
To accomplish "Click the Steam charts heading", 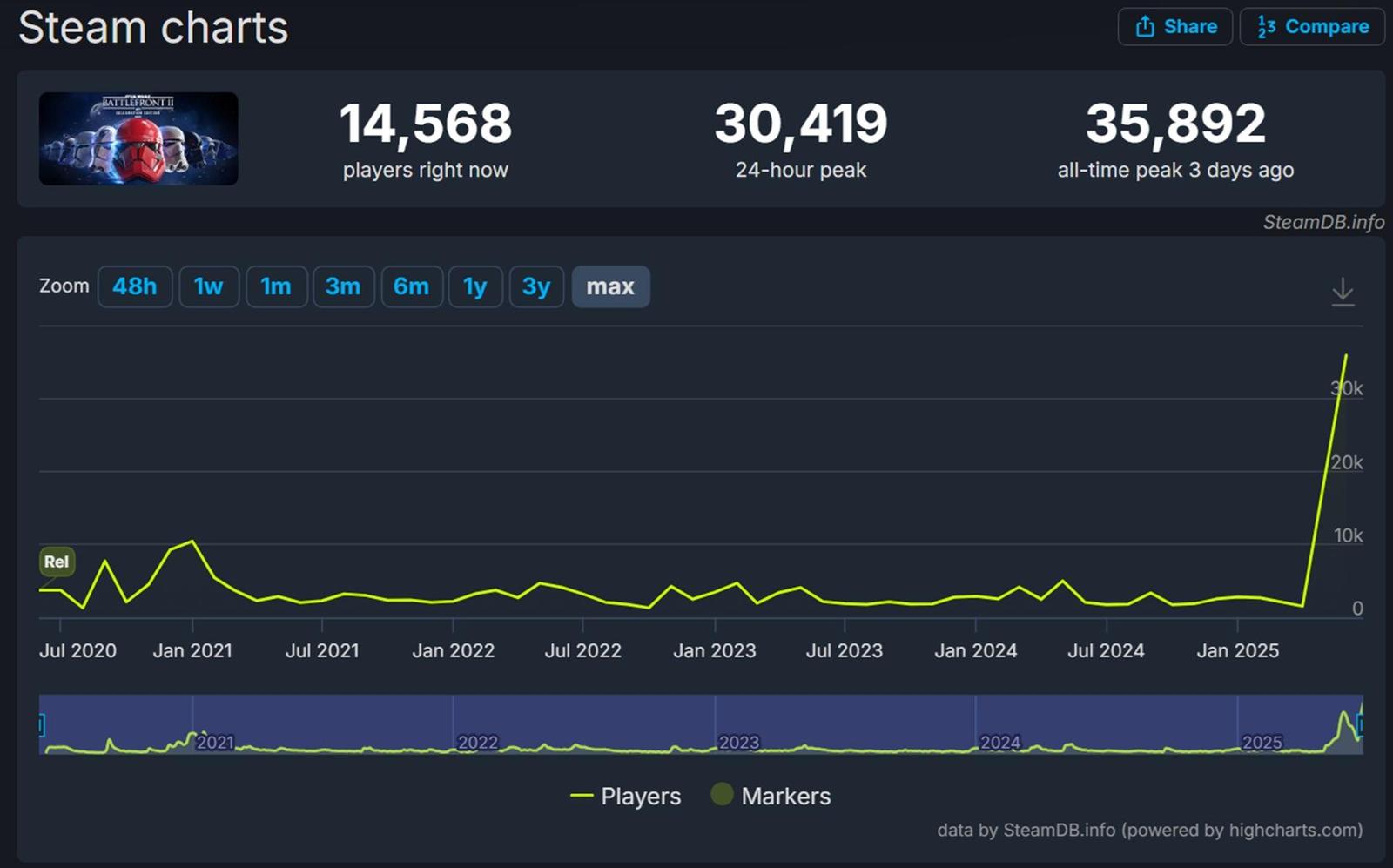I will [153, 27].
